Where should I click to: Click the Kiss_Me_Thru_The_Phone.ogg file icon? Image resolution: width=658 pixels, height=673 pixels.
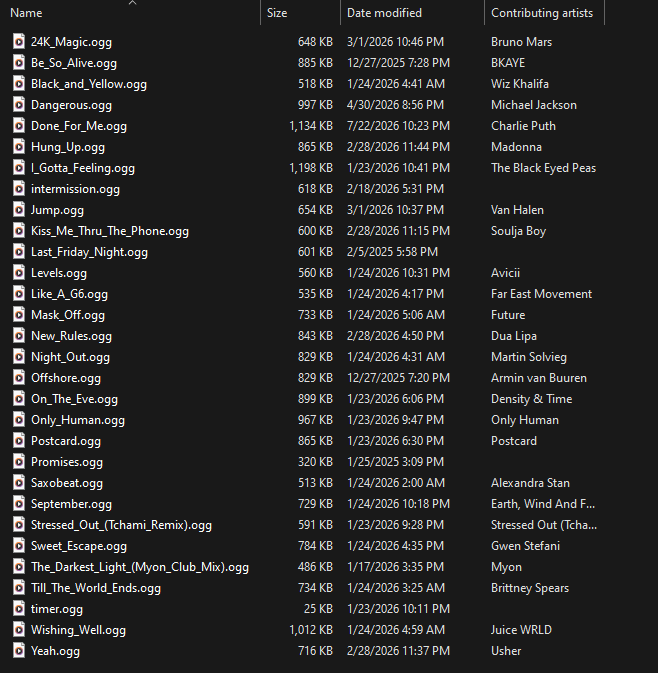(18, 231)
